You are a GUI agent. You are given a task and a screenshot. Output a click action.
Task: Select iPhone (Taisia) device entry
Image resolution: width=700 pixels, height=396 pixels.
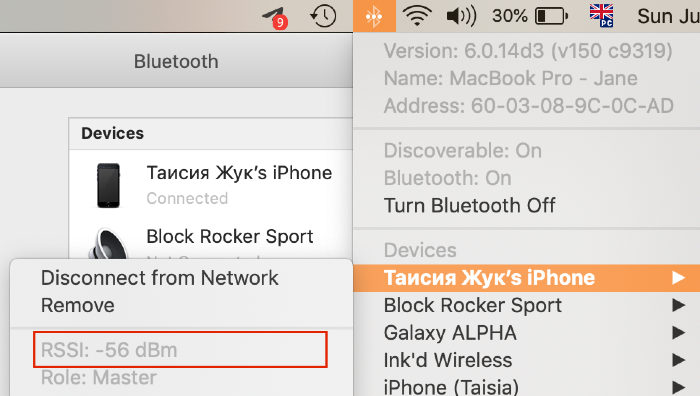(x=527, y=386)
